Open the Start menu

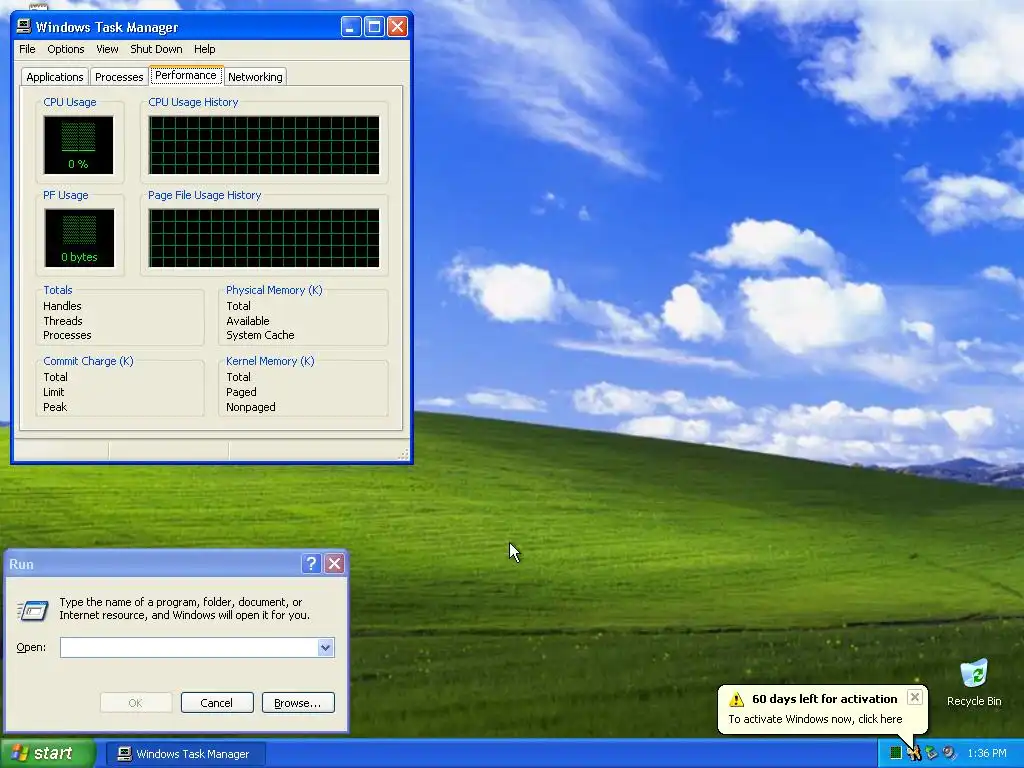[x=48, y=754]
